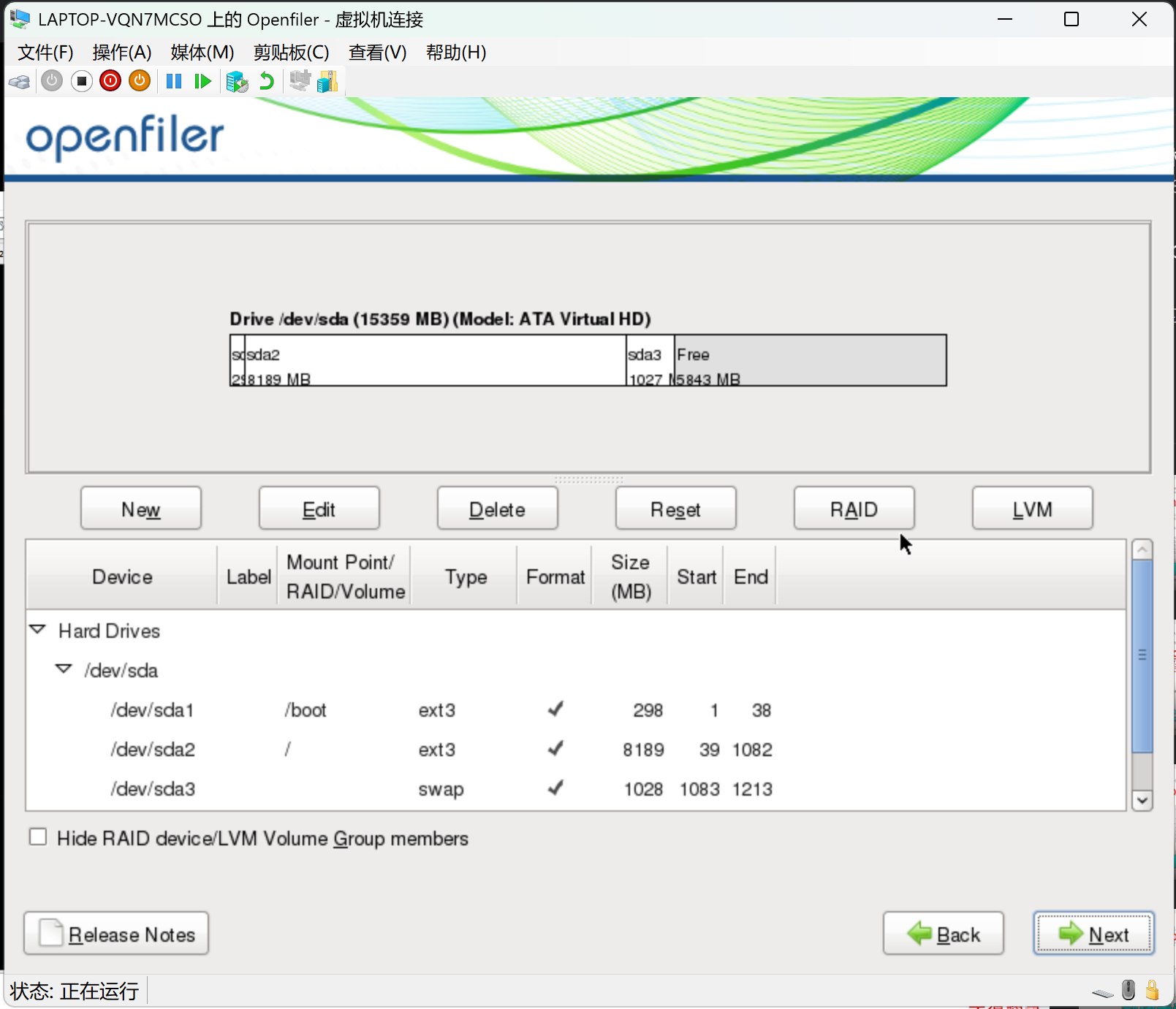Click the Format checkmark for /dev/sda3
This screenshot has height=1009, width=1176.
pos(555,788)
